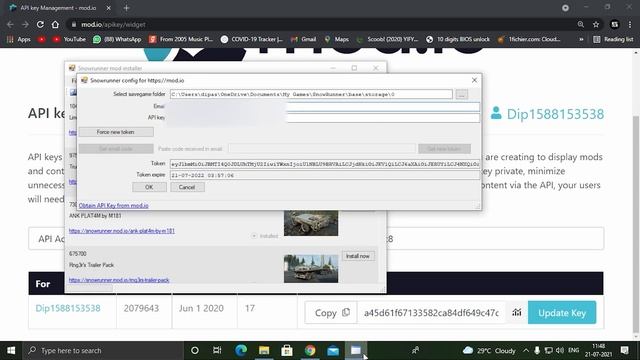640x360 pixels.
Task: Click the zoom magnifier in address bar
Action: tap(580, 24)
